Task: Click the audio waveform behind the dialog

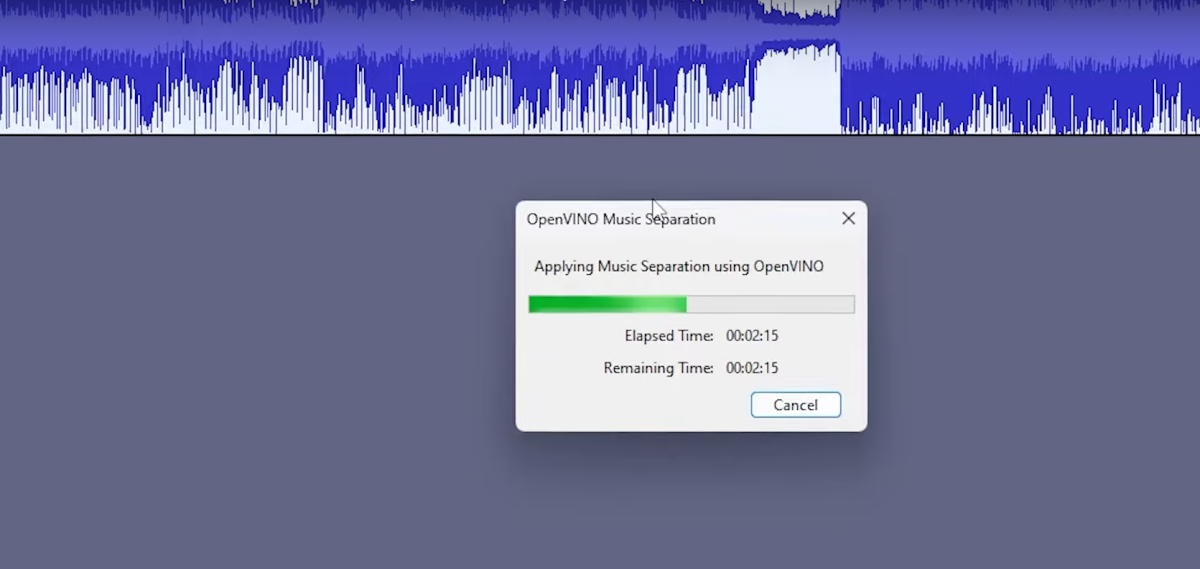Action: [x=600, y=67]
